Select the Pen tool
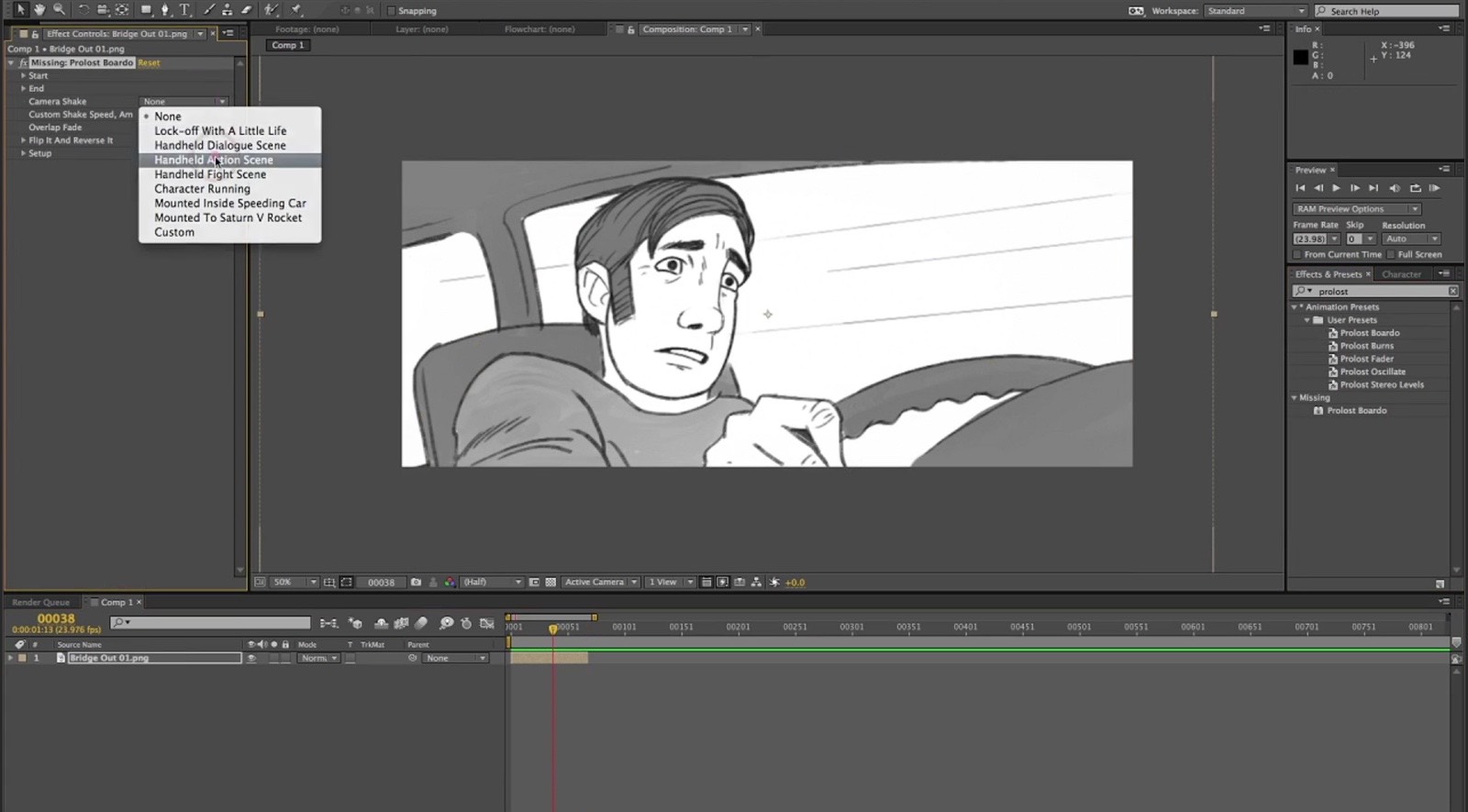The height and width of the screenshot is (812, 1468). pos(165,10)
